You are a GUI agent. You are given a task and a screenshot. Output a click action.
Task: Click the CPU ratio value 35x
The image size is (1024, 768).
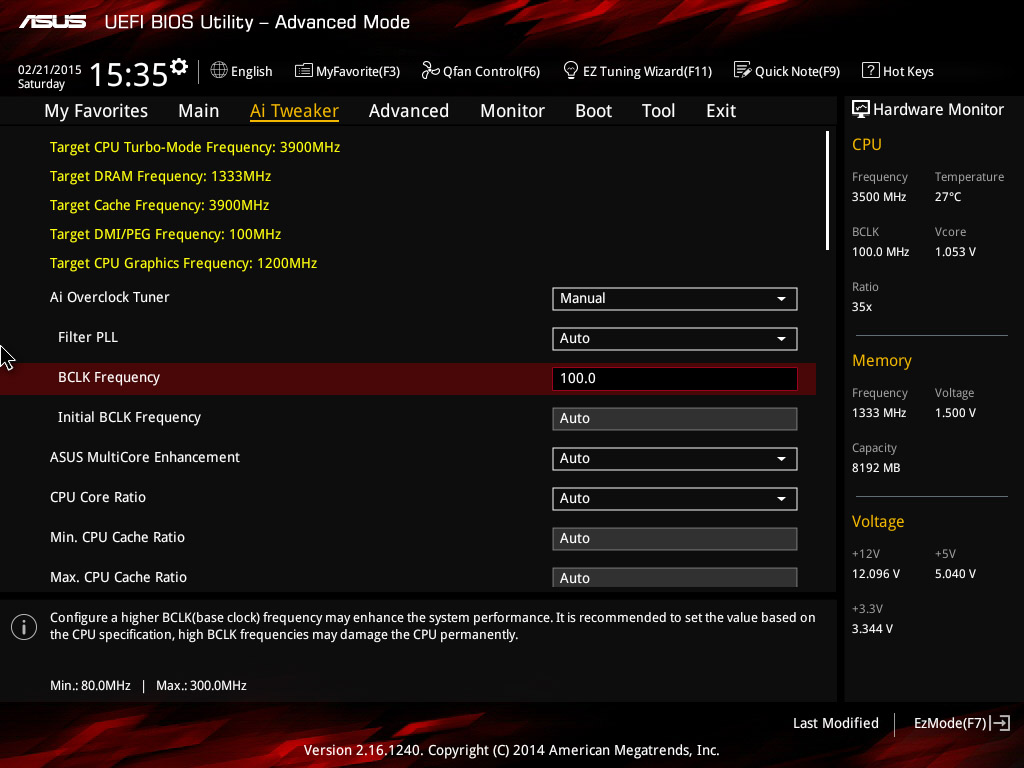pyautogui.click(x=861, y=307)
